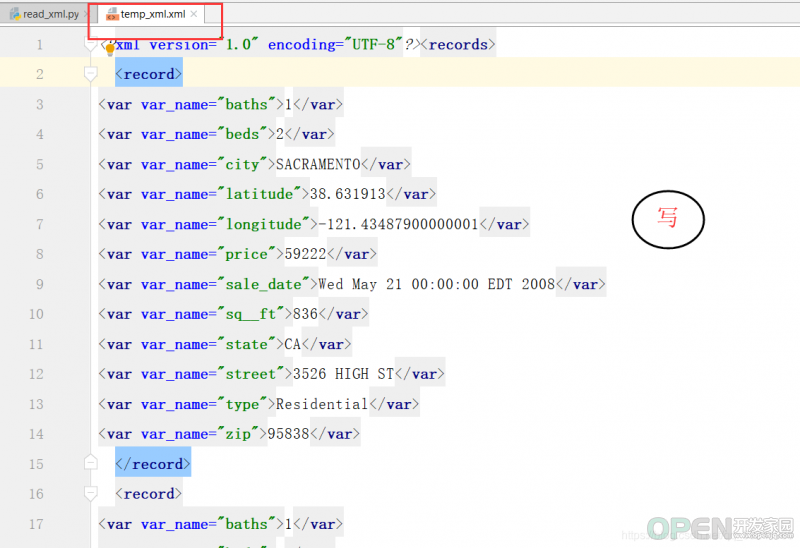Click the latitude value 38.631913
Image resolution: width=800 pixels, height=548 pixels.
[x=347, y=194]
